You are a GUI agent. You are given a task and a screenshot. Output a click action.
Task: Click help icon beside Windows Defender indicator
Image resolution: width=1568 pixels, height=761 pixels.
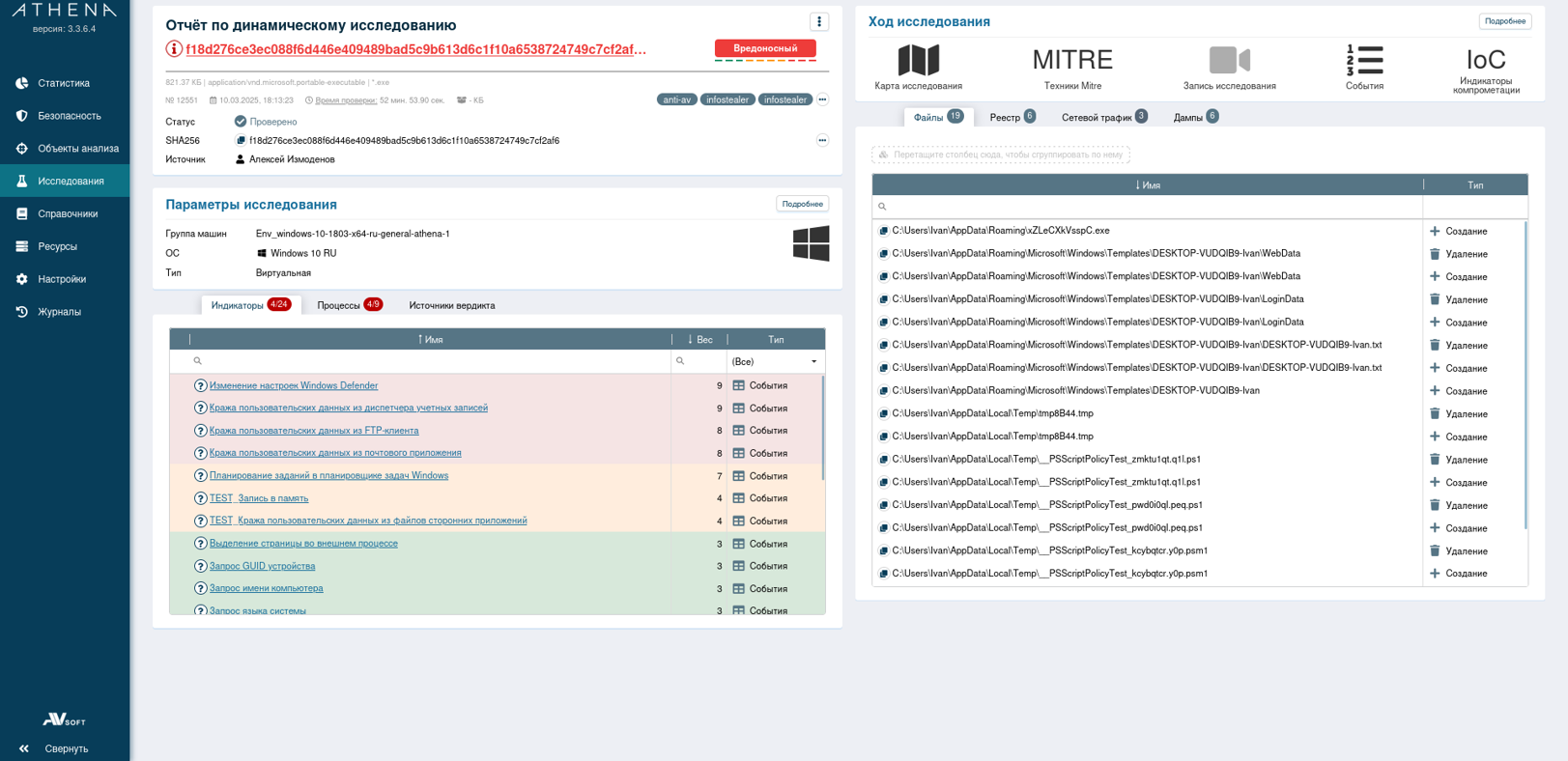(x=200, y=385)
